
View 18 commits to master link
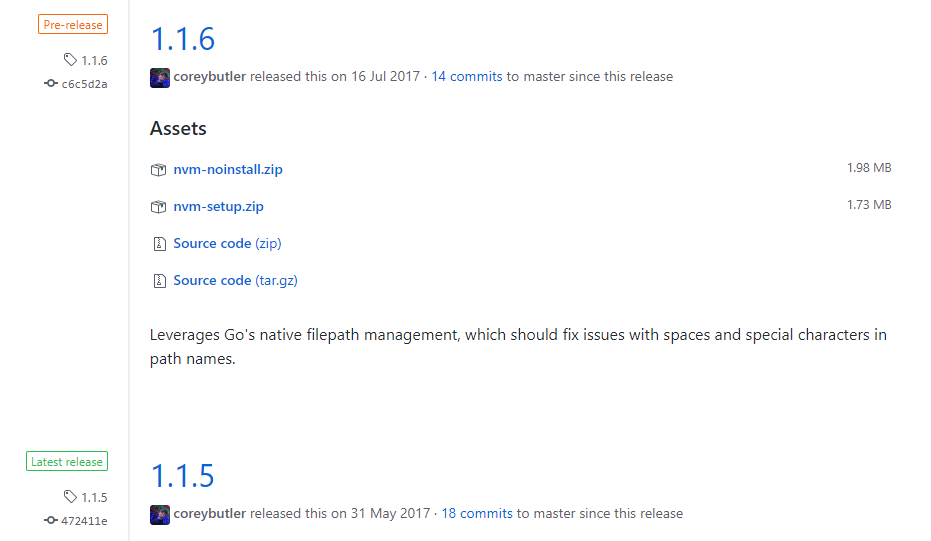click(x=477, y=514)
